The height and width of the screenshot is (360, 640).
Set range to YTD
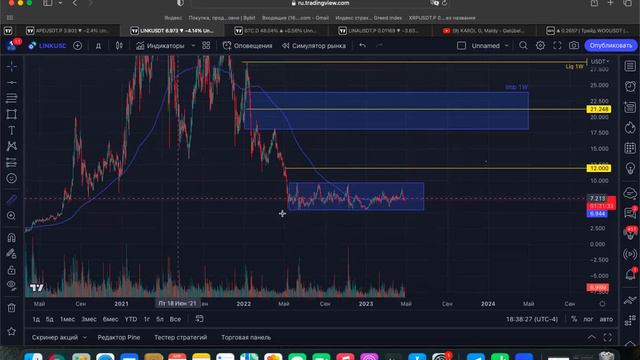[x=131, y=319]
